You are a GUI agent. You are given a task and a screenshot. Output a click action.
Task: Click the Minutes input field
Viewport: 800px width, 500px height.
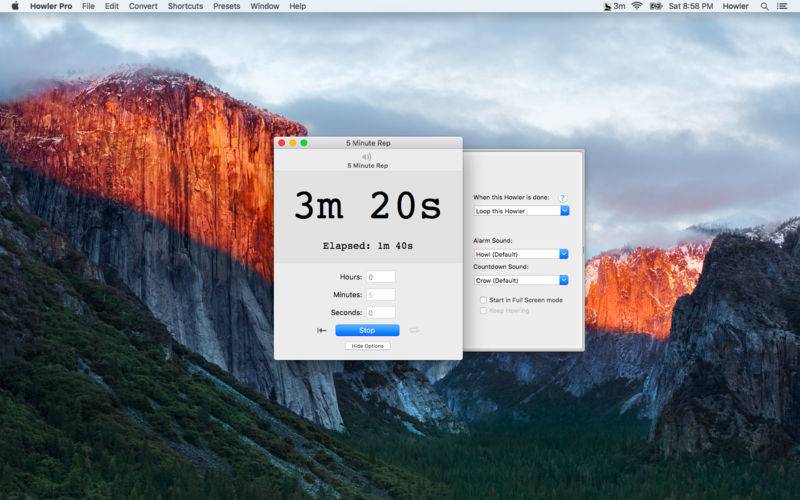[381, 295]
